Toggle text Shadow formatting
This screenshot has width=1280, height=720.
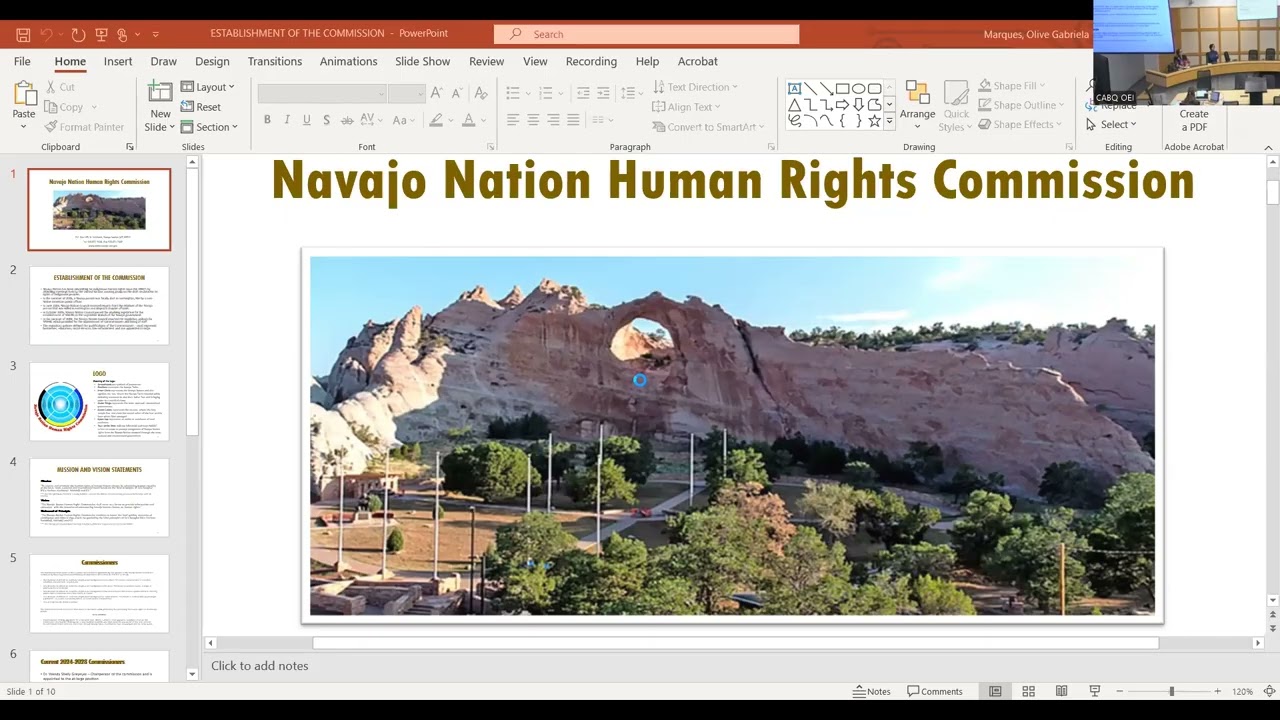pos(327,120)
